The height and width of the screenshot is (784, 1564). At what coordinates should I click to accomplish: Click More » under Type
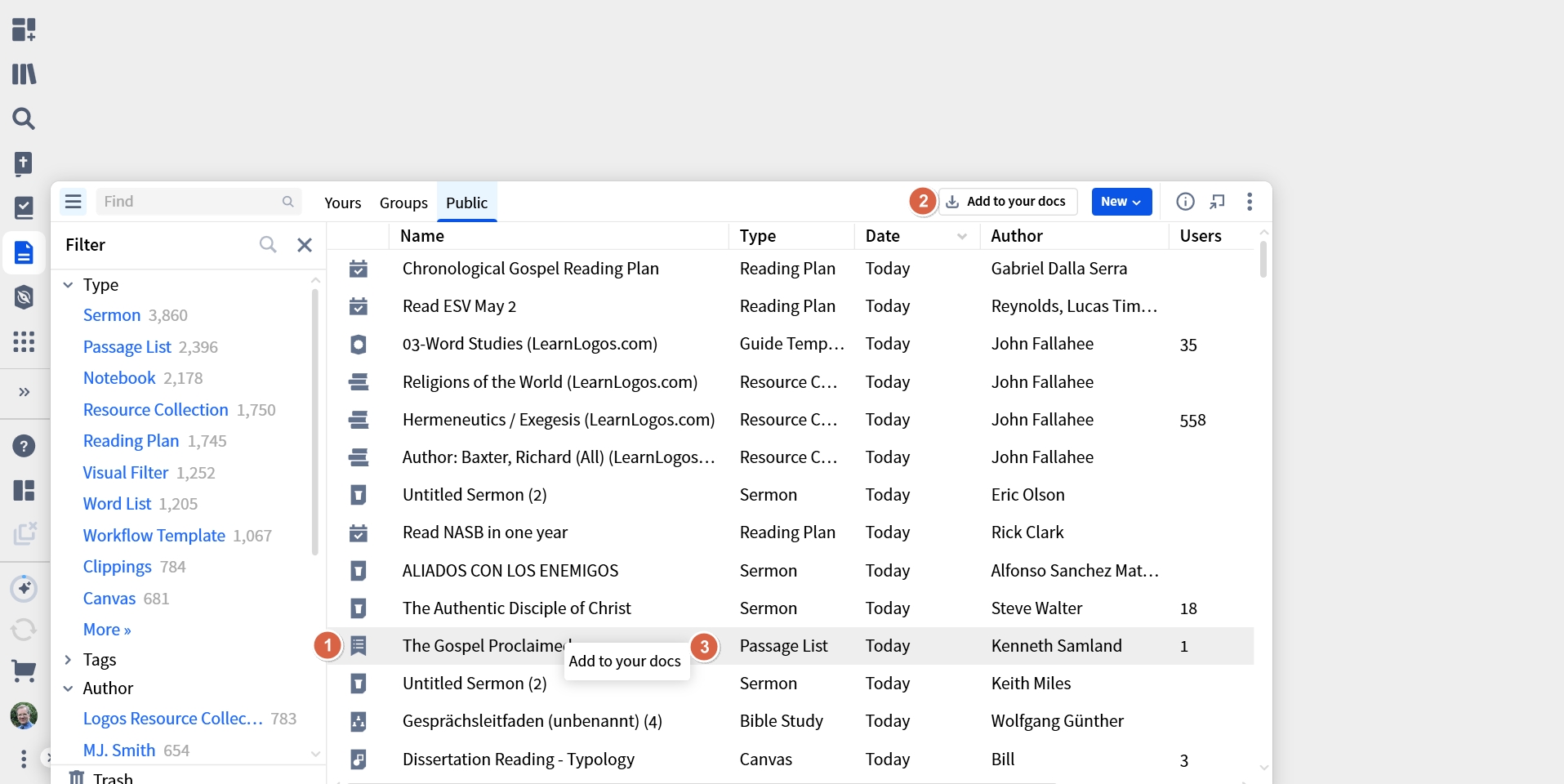pos(107,630)
